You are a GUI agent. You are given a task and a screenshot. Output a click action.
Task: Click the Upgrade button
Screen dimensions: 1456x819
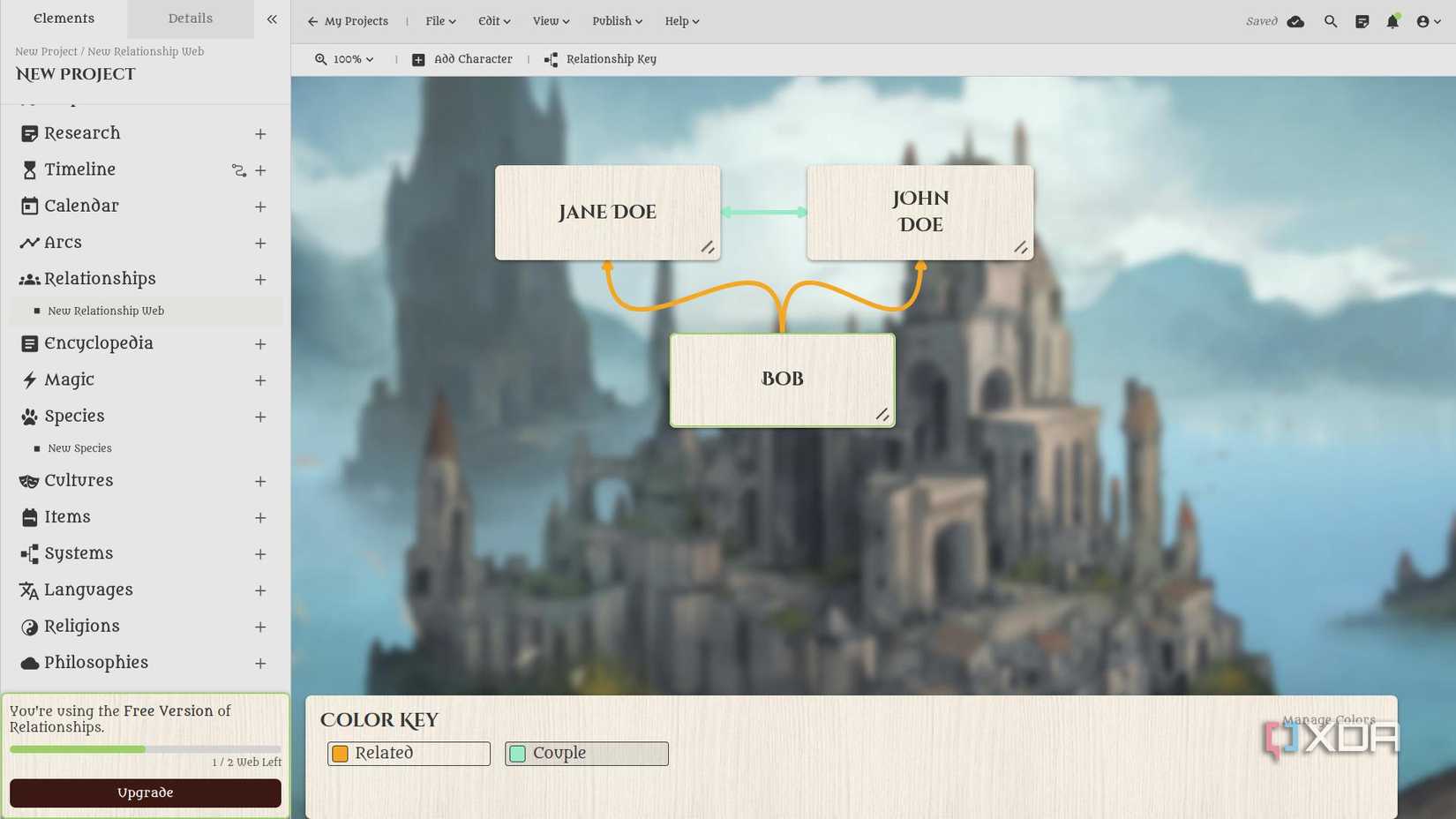[x=145, y=793]
